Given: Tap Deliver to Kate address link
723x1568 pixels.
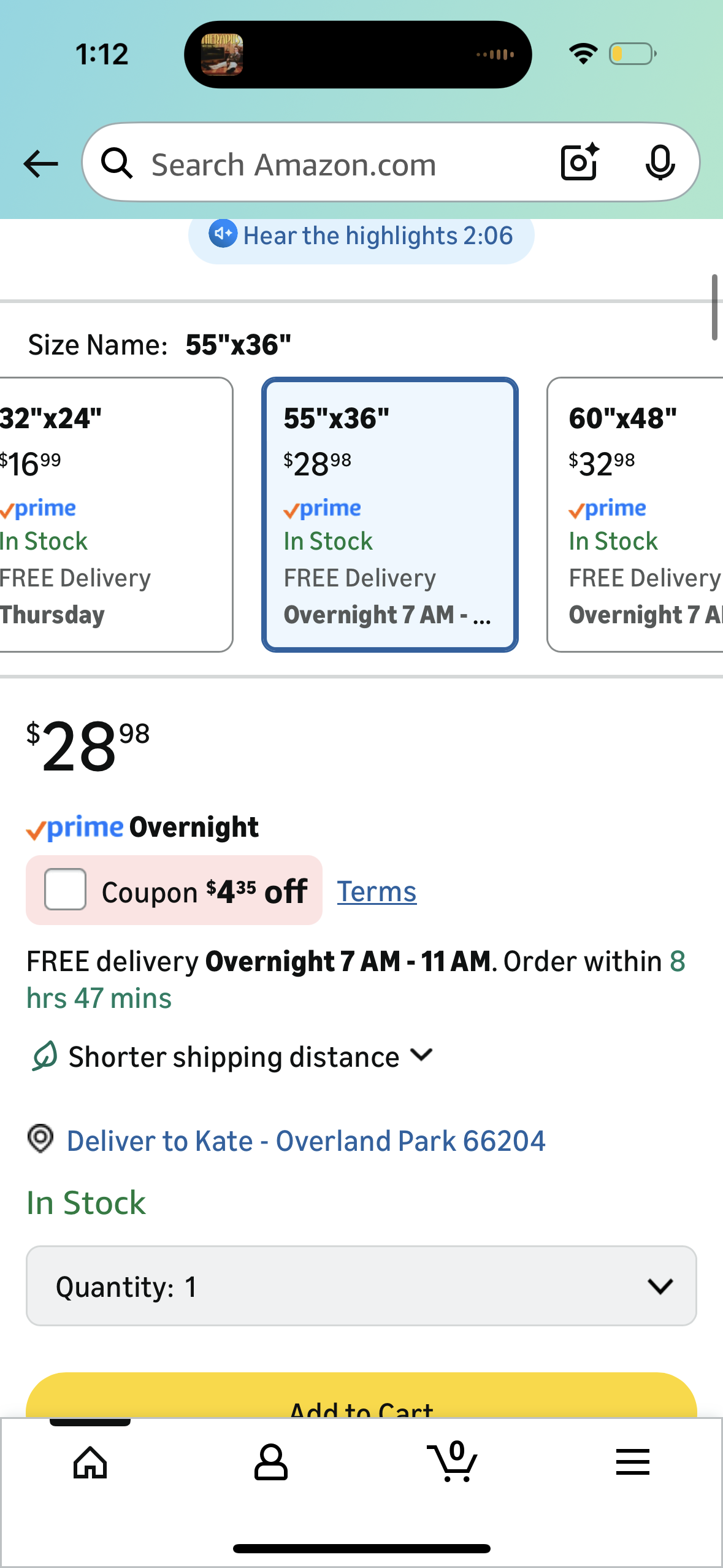Looking at the screenshot, I should [305, 1141].
